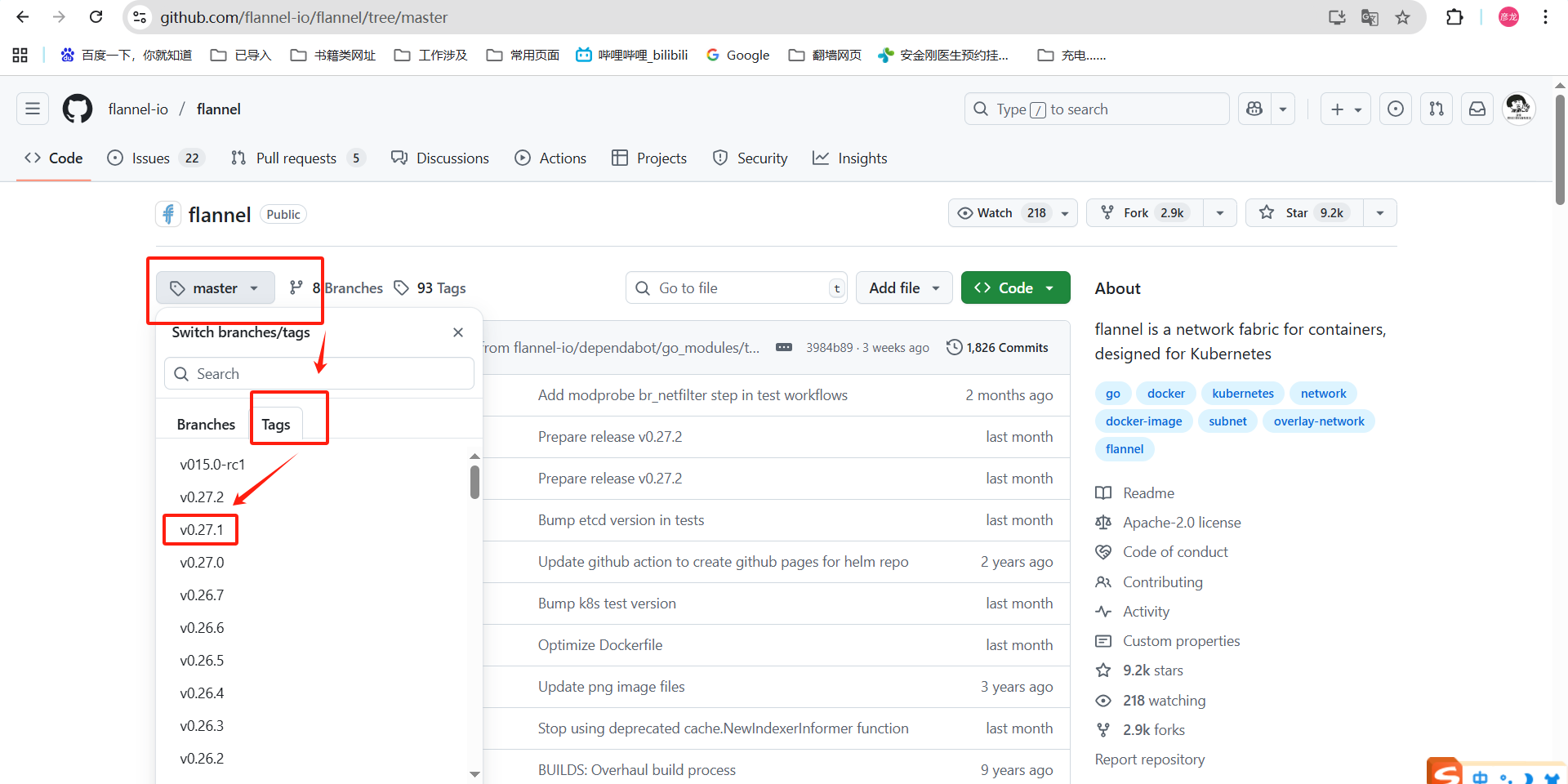Open the Add file dropdown
The height and width of the screenshot is (784, 1568).
[x=904, y=287]
